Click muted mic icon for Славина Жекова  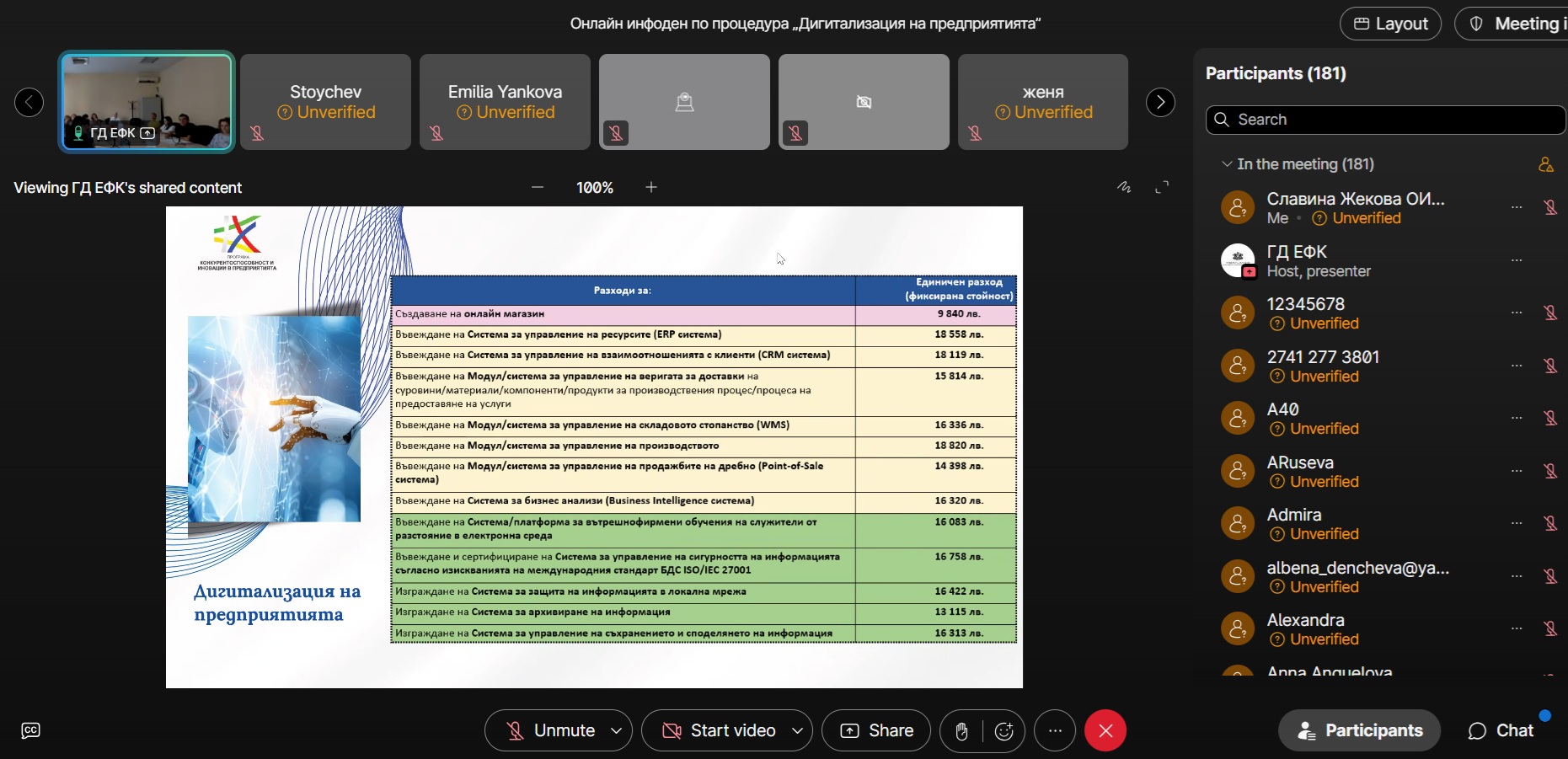tap(1550, 207)
